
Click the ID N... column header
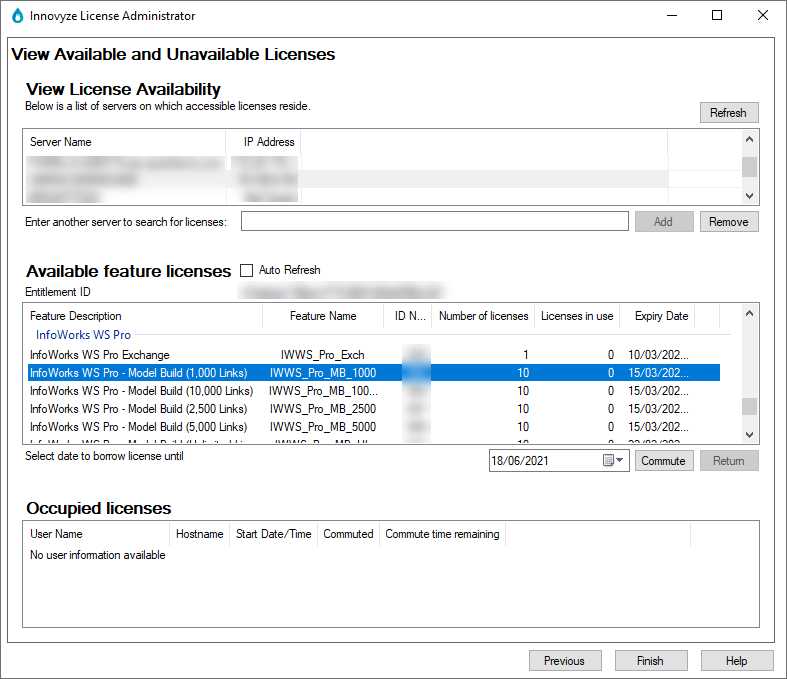[408, 316]
